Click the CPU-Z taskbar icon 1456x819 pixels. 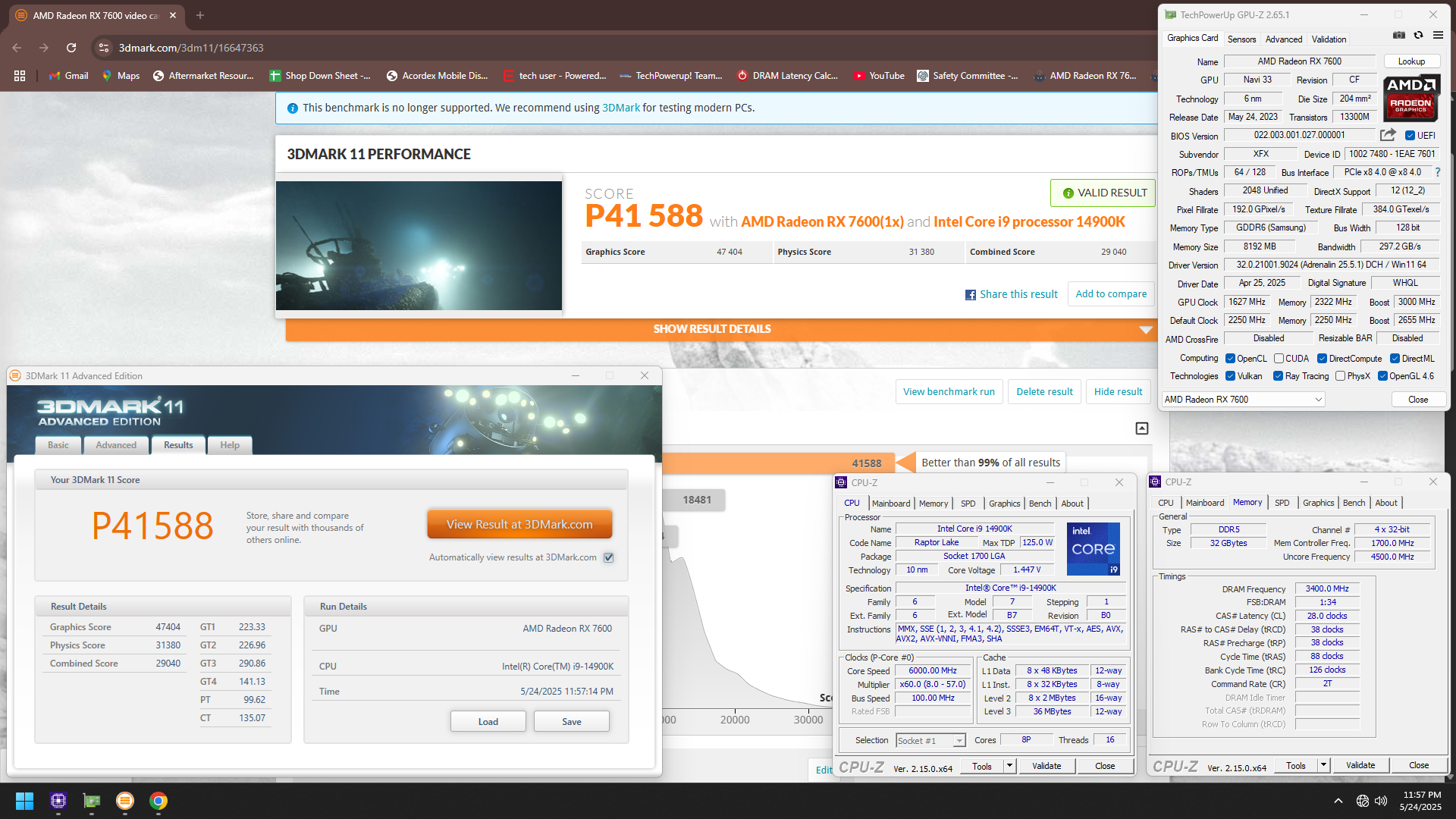[58, 801]
